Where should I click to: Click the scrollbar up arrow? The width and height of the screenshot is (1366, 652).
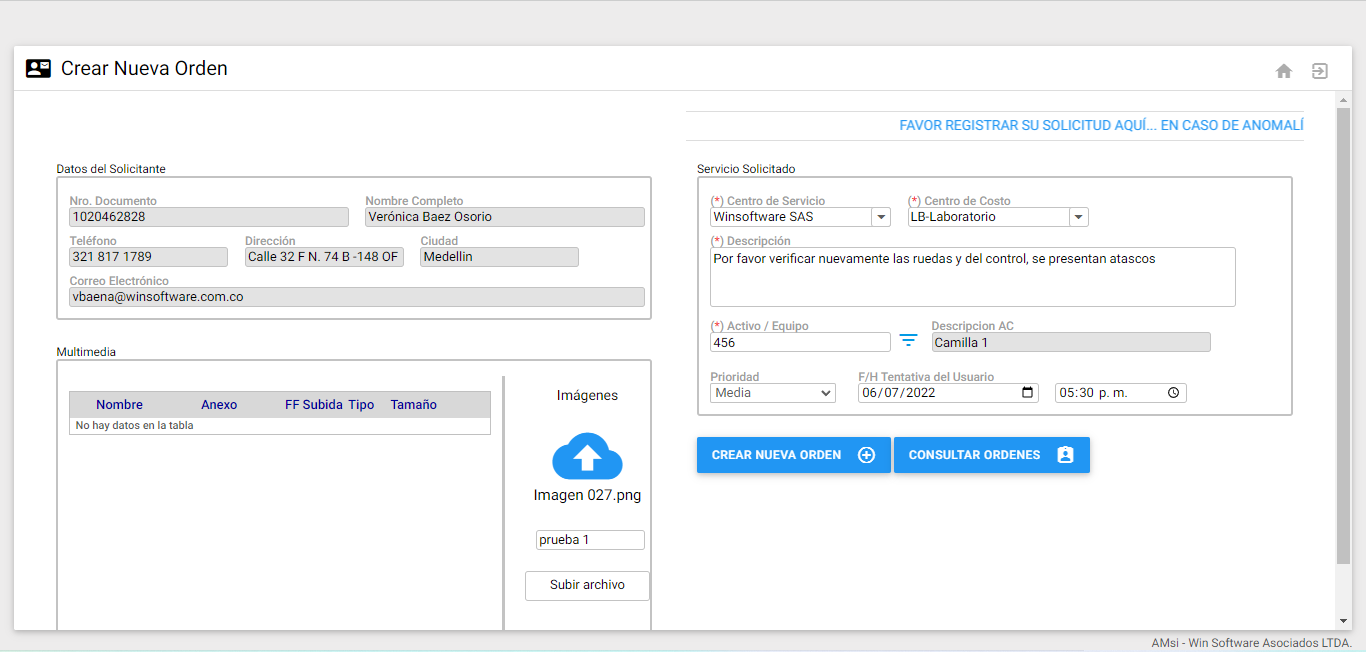tap(1343, 100)
